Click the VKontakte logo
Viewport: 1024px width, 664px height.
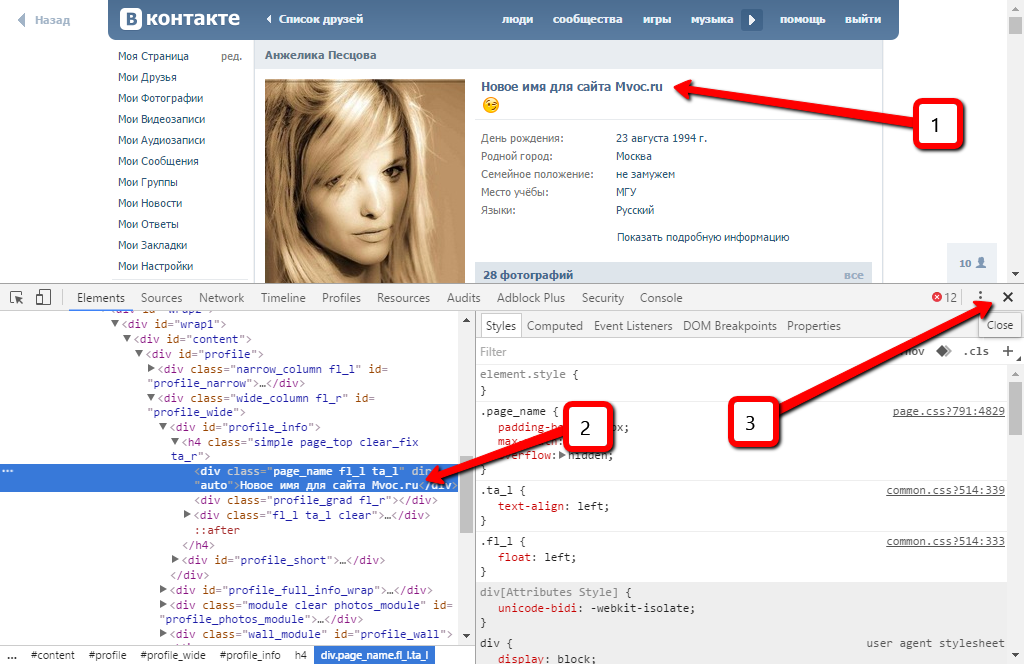point(180,19)
